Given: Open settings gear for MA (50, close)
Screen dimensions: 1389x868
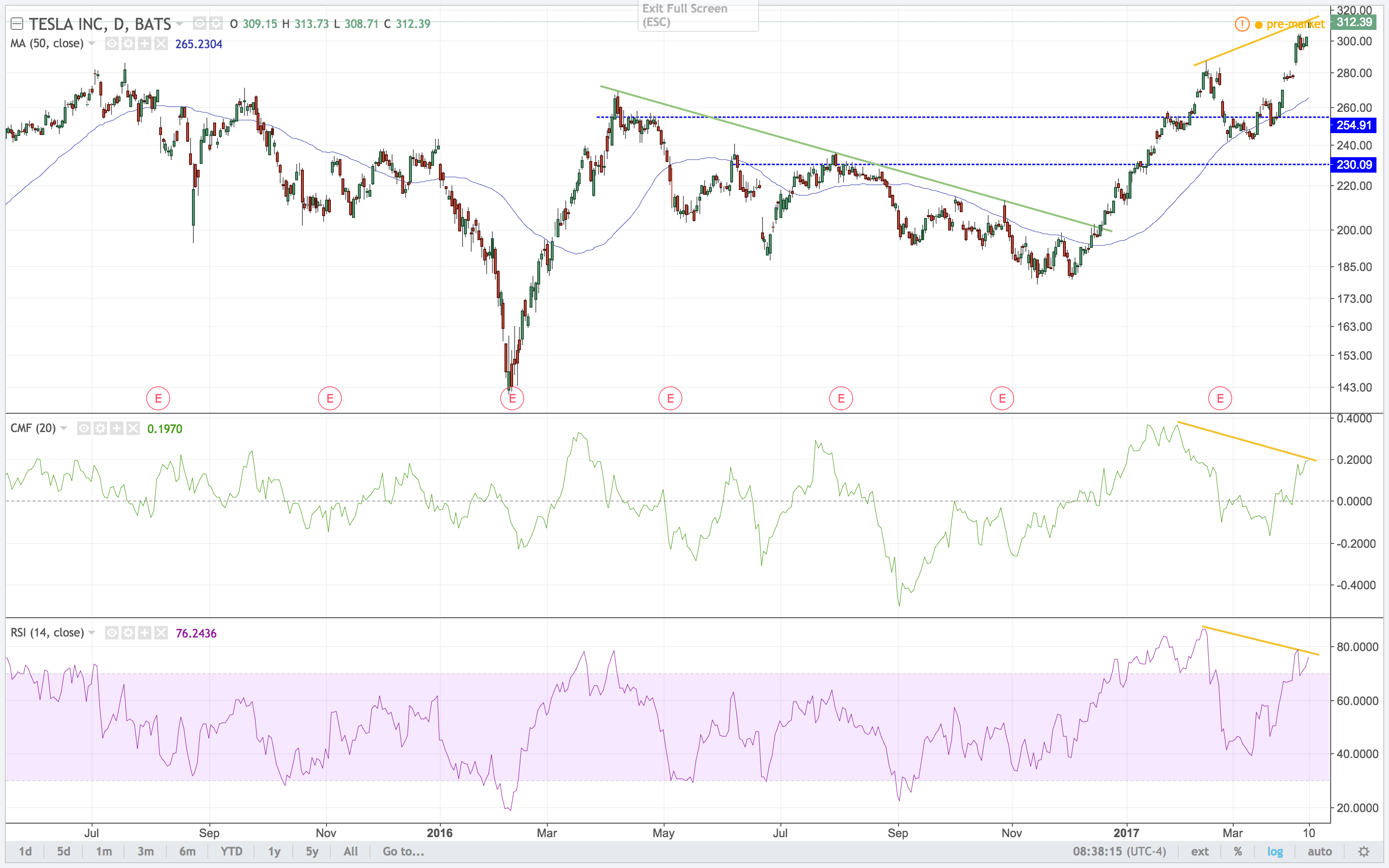Looking at the screenshot, I should tap(129, 43).
